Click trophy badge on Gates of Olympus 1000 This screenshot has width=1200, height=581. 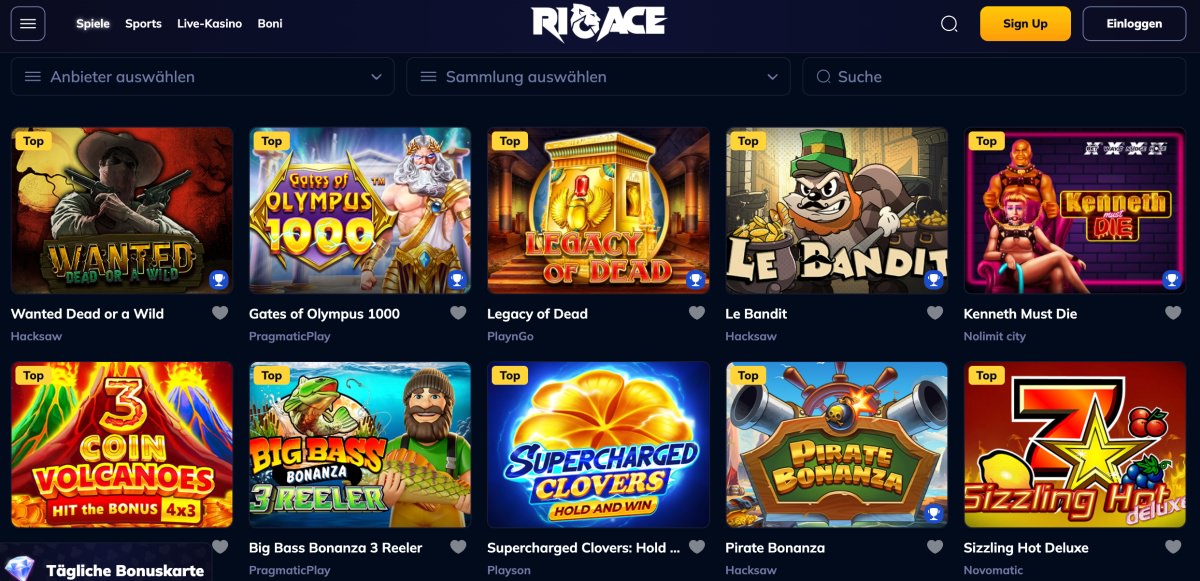pos(458,280)
